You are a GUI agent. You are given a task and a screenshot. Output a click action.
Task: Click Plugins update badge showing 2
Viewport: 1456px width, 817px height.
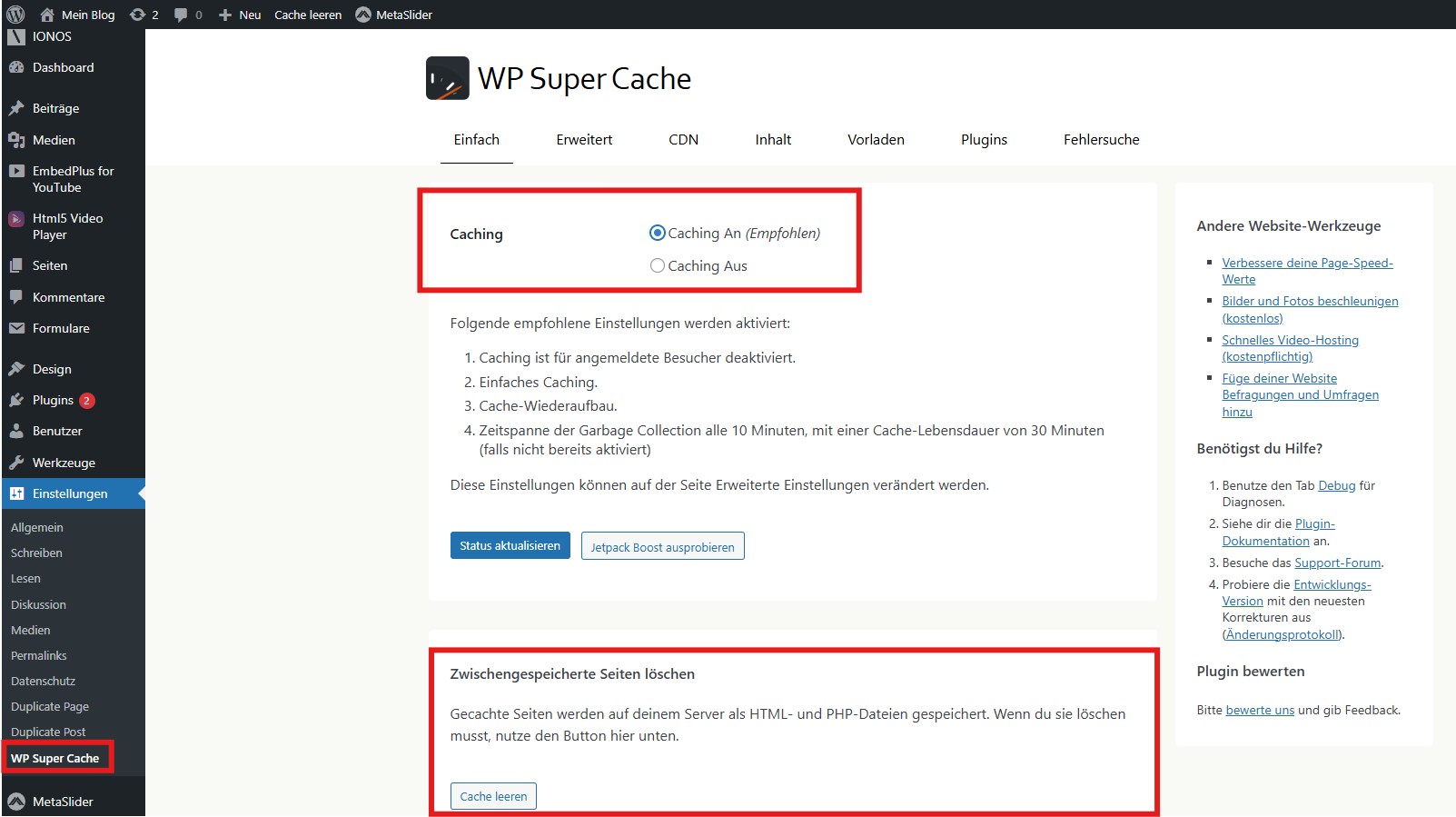coord(87,401)
